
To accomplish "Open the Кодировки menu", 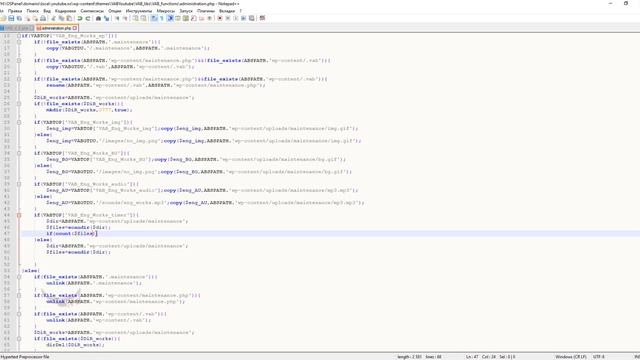I will tap(65, 11).
